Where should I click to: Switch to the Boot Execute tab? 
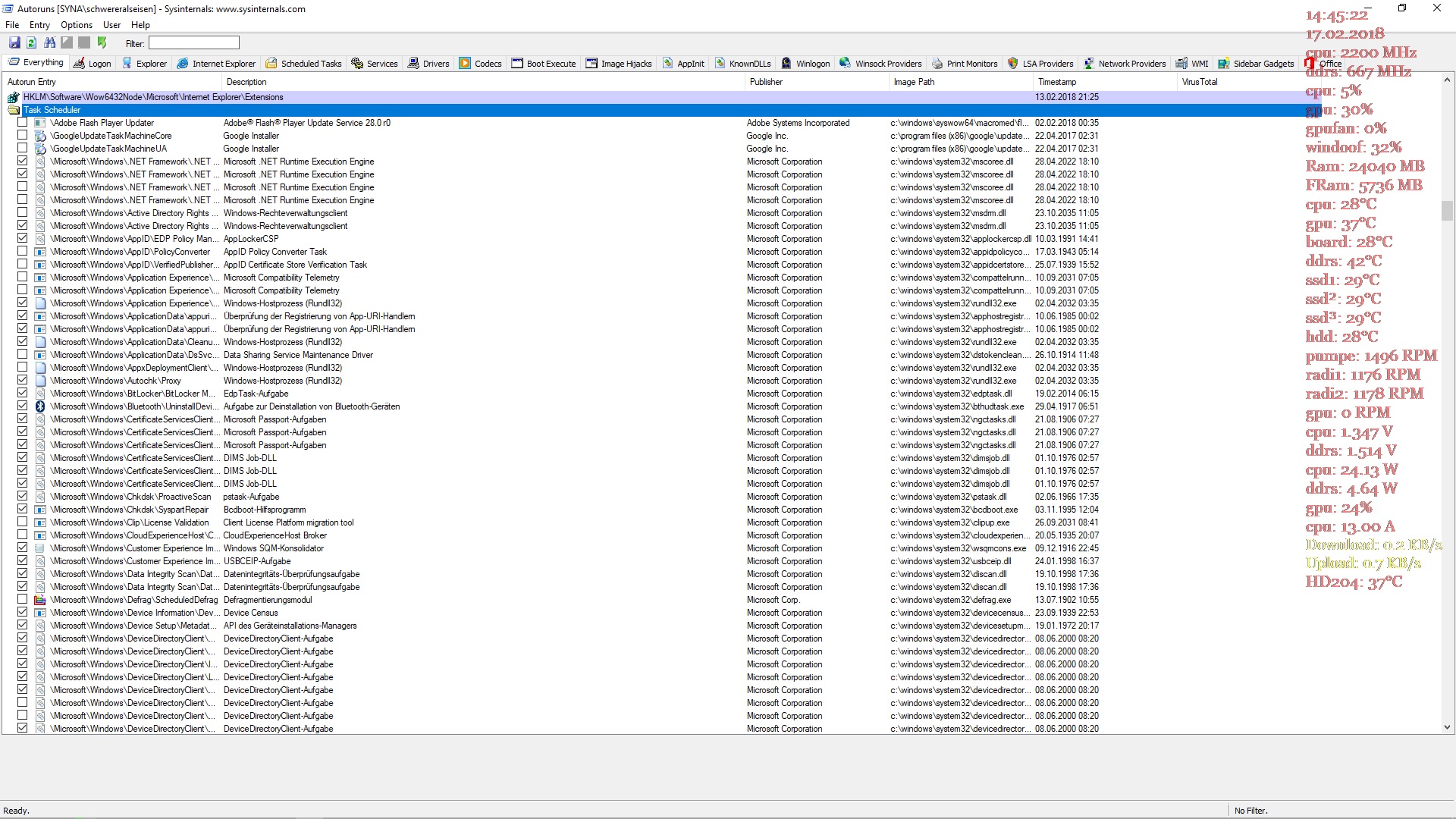(544, 64)
